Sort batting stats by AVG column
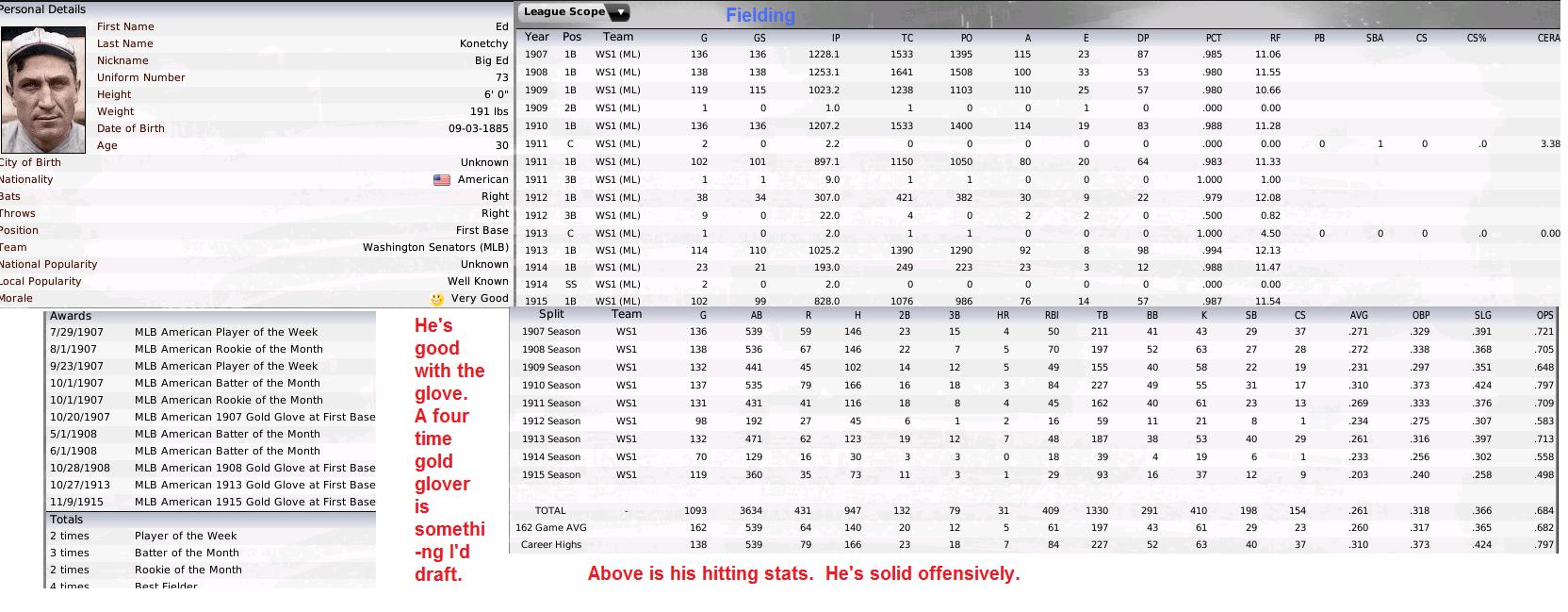 pyautogui.click(x=1359, y=315)
